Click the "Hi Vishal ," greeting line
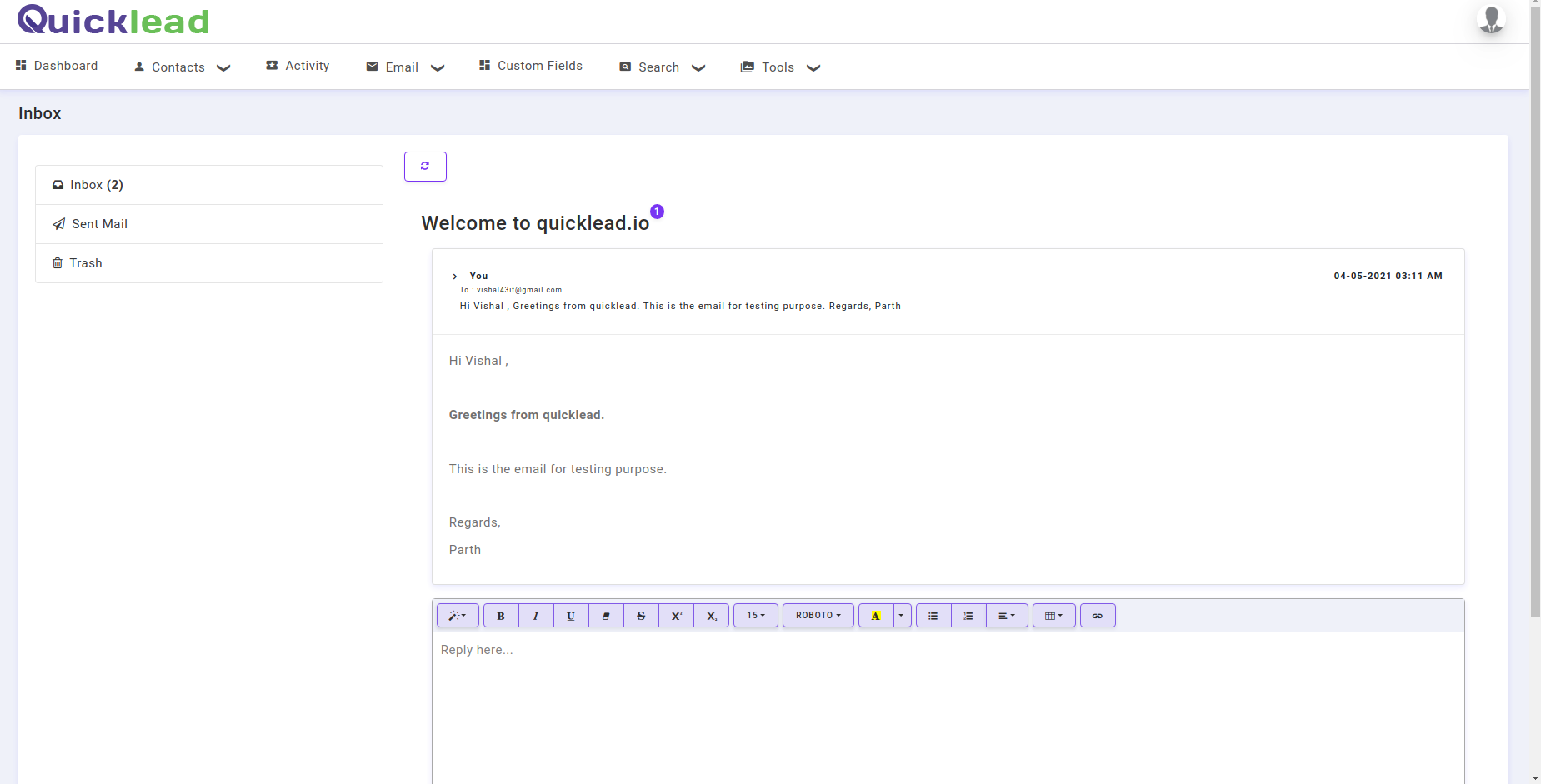This screenshot has height=784, width=1541. click(478, 361)
